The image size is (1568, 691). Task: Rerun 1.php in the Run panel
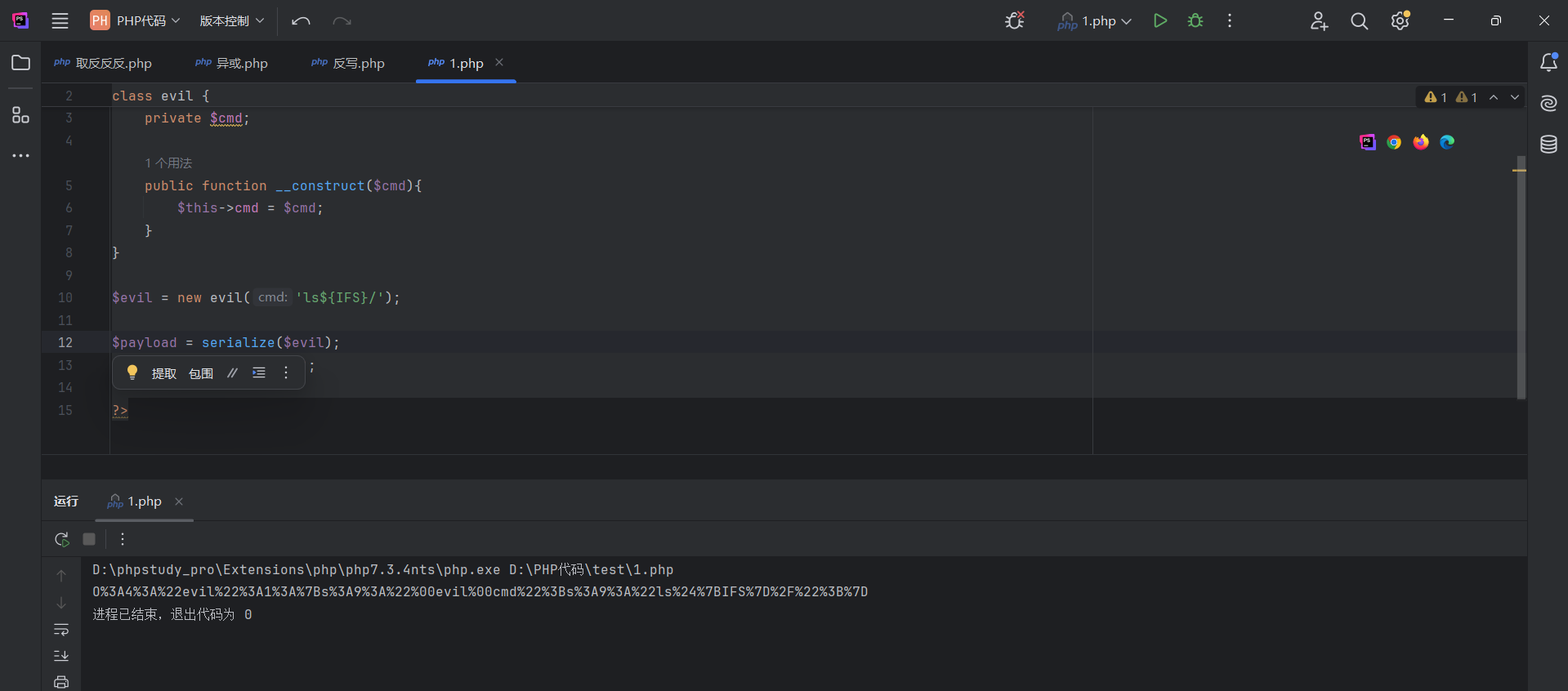point(62,539)
